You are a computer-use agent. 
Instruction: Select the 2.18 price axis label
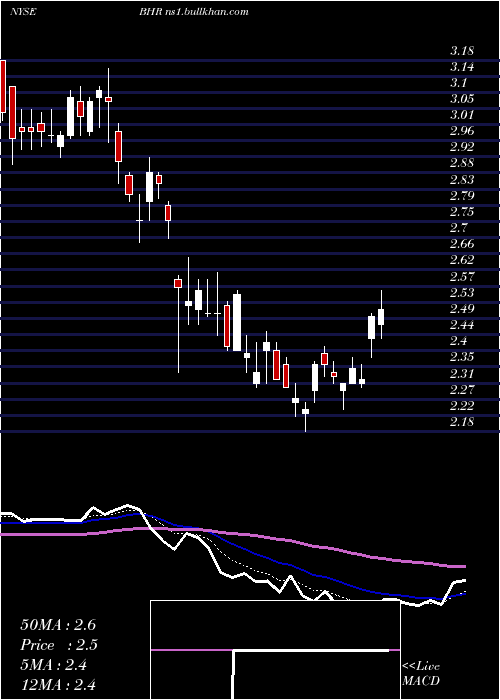462,422
